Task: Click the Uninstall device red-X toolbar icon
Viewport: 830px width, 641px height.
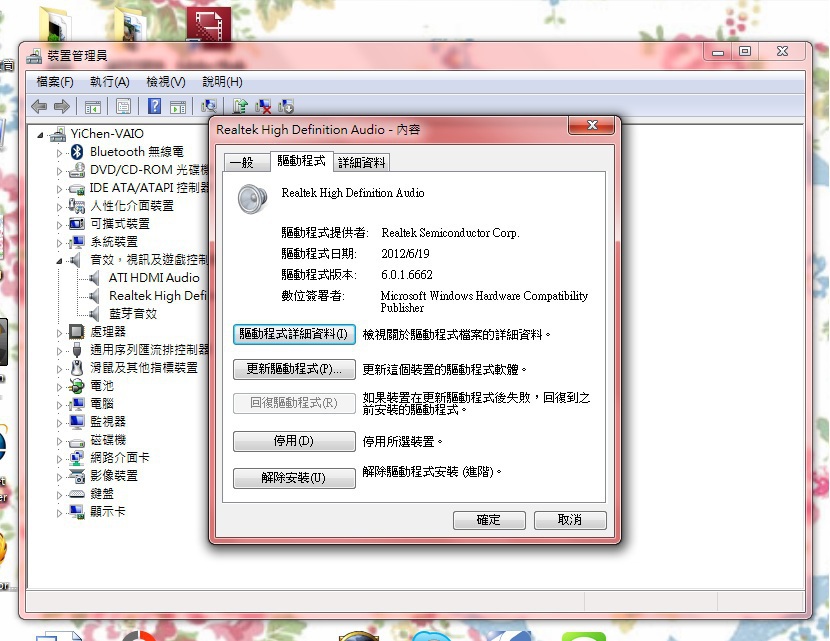Action: (x=263, y=106)
